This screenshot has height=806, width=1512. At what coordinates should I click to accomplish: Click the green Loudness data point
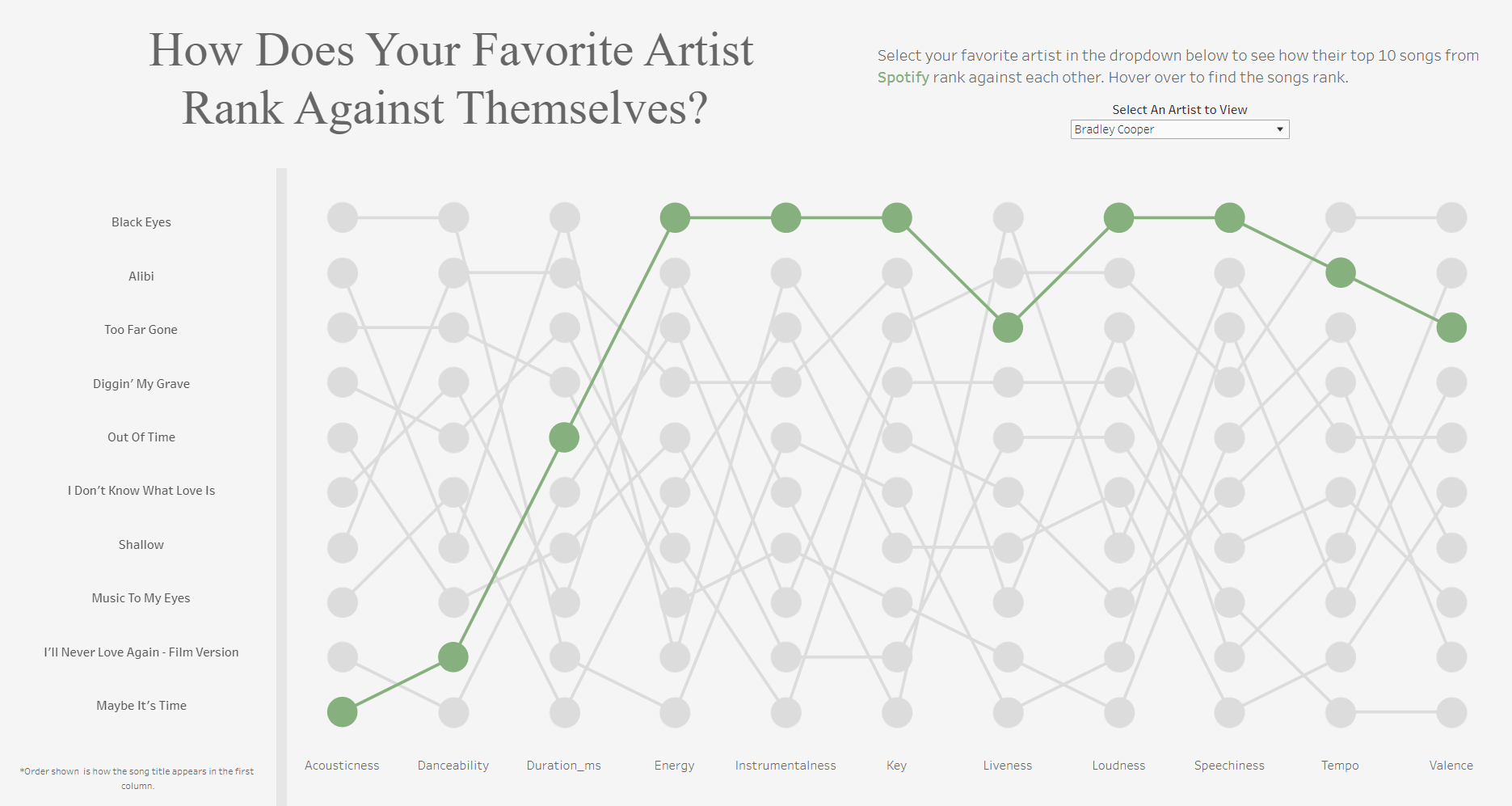(1118, 217)
